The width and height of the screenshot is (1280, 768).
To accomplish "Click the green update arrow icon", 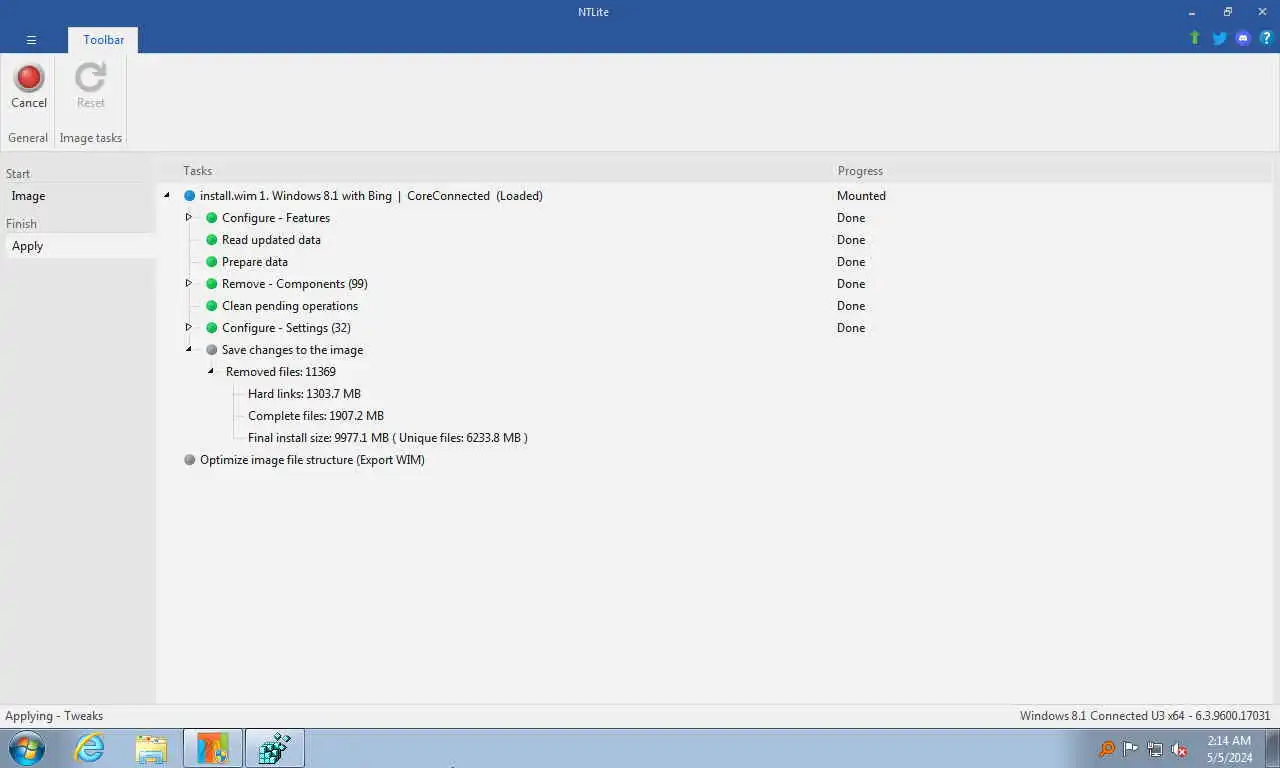I will tap(1194, 38).
